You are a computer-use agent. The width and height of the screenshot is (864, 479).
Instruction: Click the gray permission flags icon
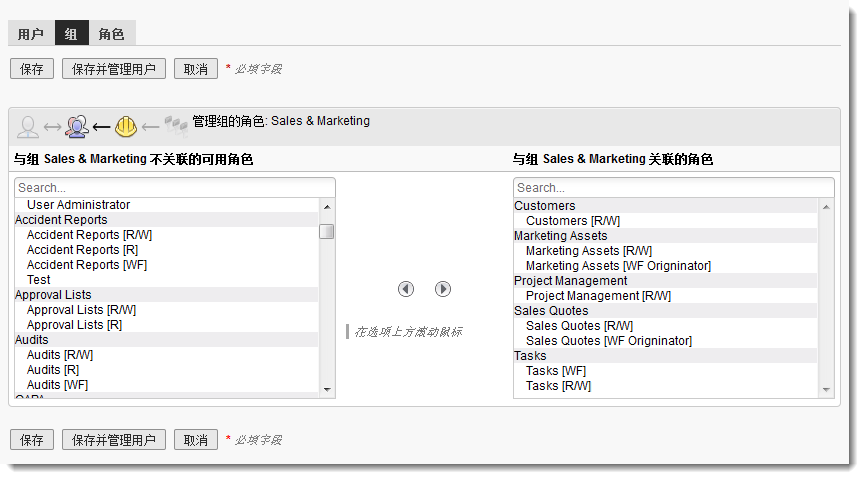[176, 126]
